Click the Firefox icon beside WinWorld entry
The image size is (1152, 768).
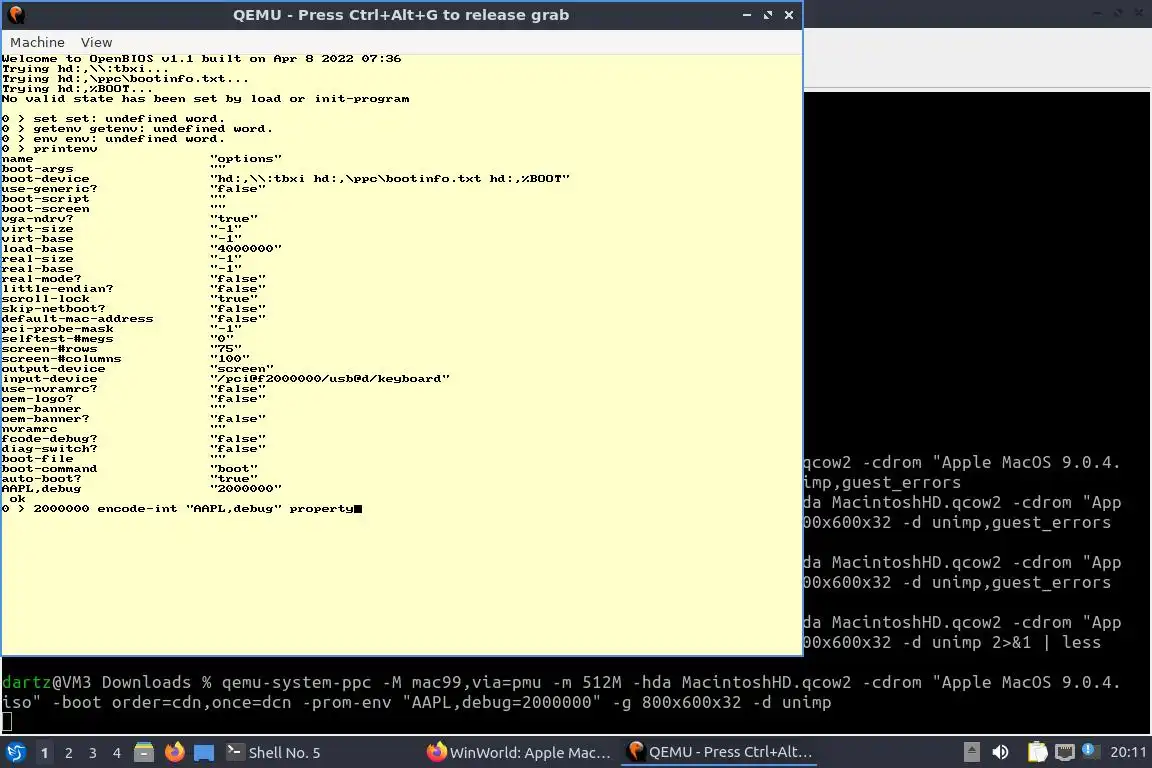[436, 751]
